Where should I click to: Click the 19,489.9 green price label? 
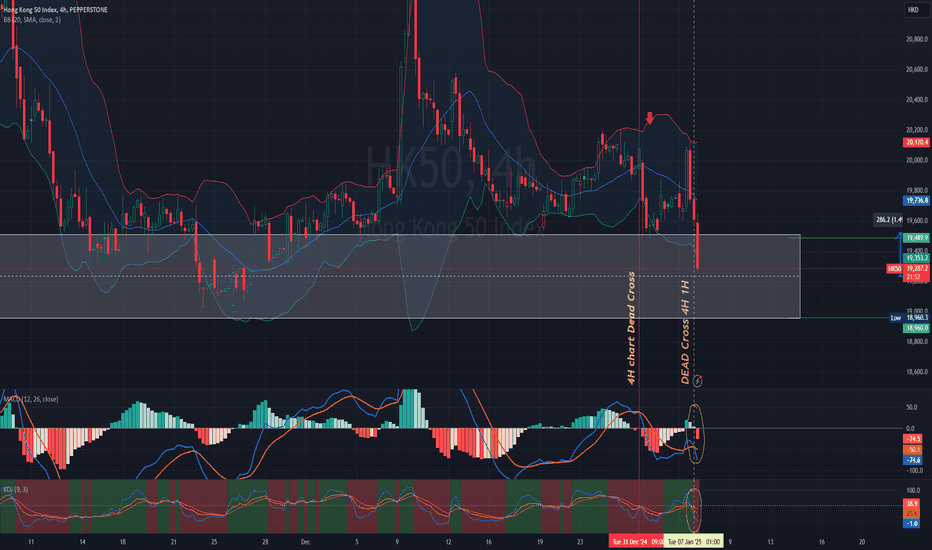pos(917,238)
